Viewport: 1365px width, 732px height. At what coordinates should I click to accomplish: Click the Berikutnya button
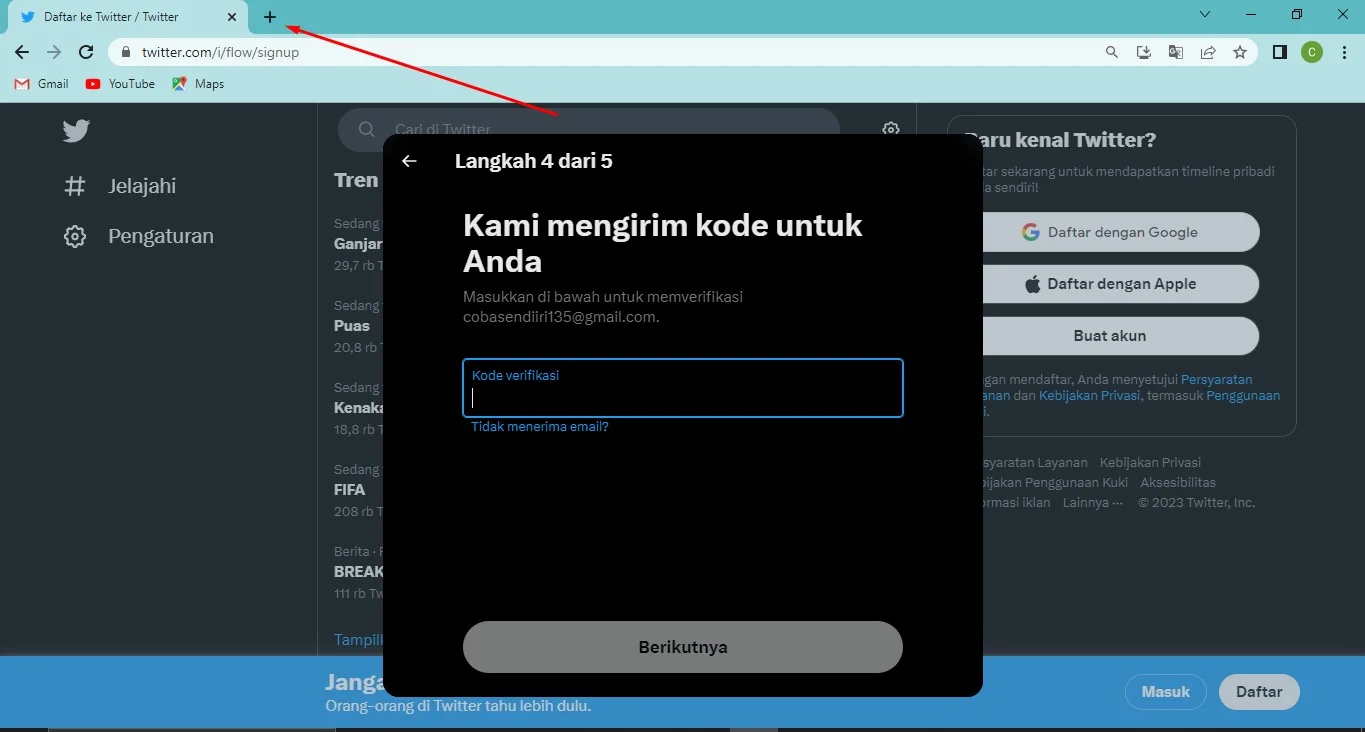pyautogui.click(x=683, y=647)
